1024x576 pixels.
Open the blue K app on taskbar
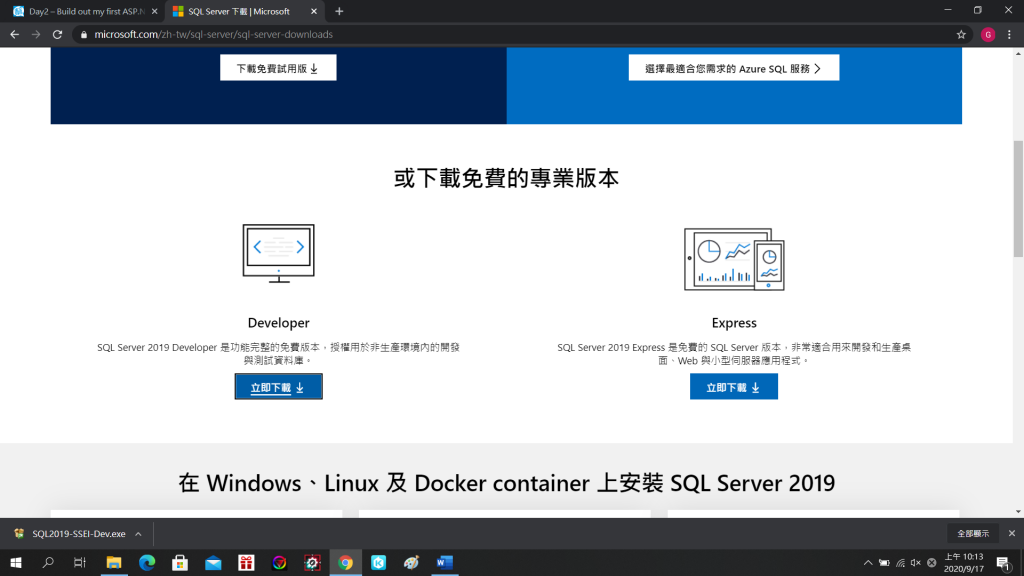coord(379,562)
